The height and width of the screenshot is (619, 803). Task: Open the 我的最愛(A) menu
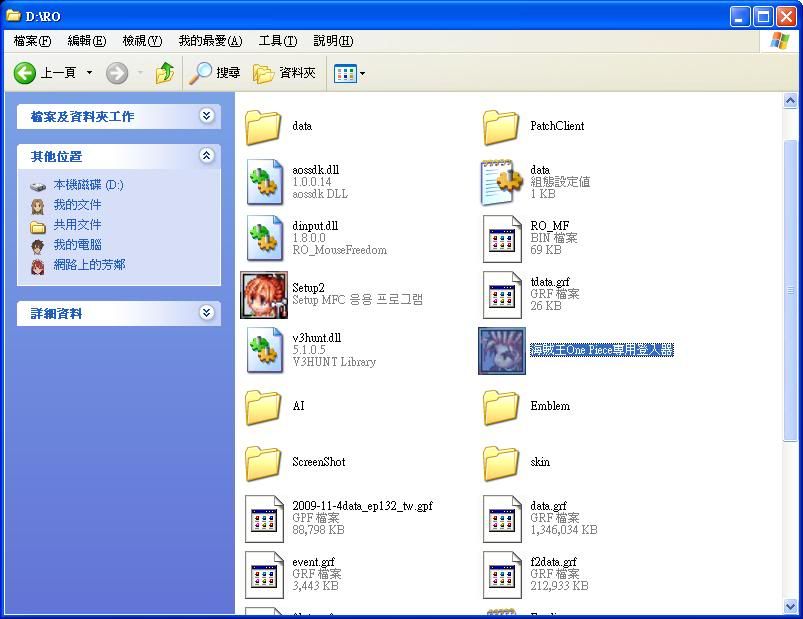click(210, 41)
